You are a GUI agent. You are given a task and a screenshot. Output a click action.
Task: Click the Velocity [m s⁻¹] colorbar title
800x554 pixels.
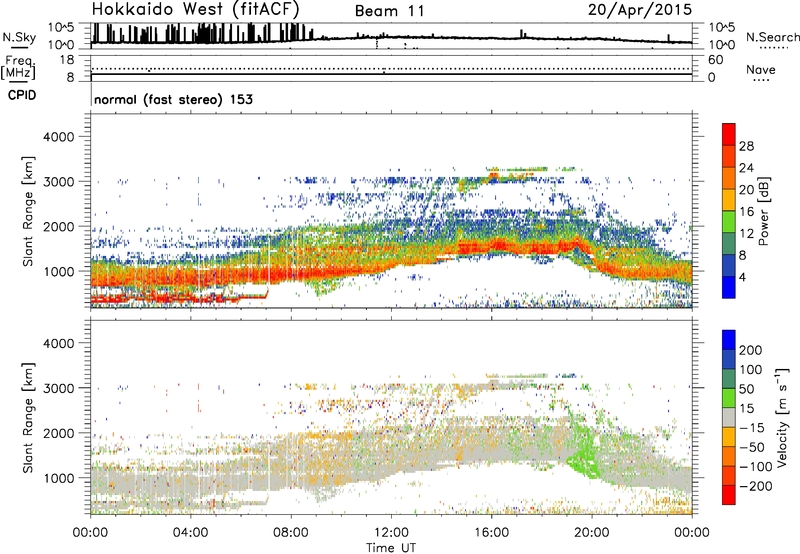(x=782, y=417)
